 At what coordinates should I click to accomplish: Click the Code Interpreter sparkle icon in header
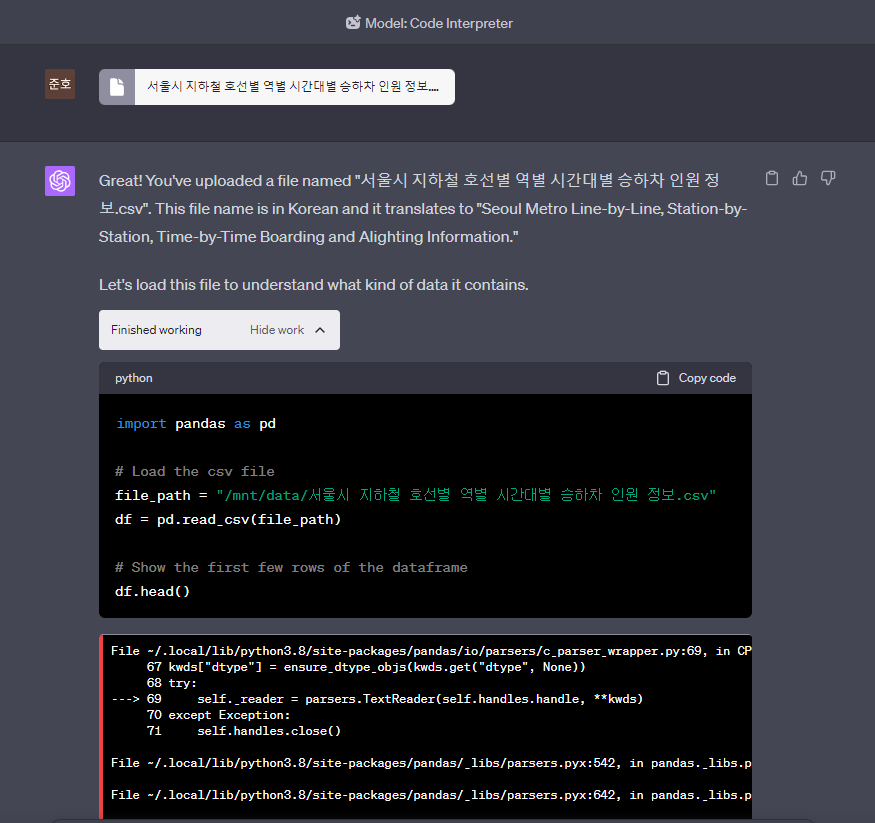click(x=351, y=22)
